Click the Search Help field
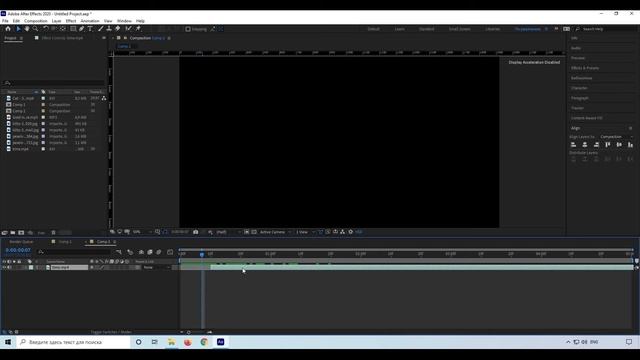640x360 pixels. click(x=606, y=29)
